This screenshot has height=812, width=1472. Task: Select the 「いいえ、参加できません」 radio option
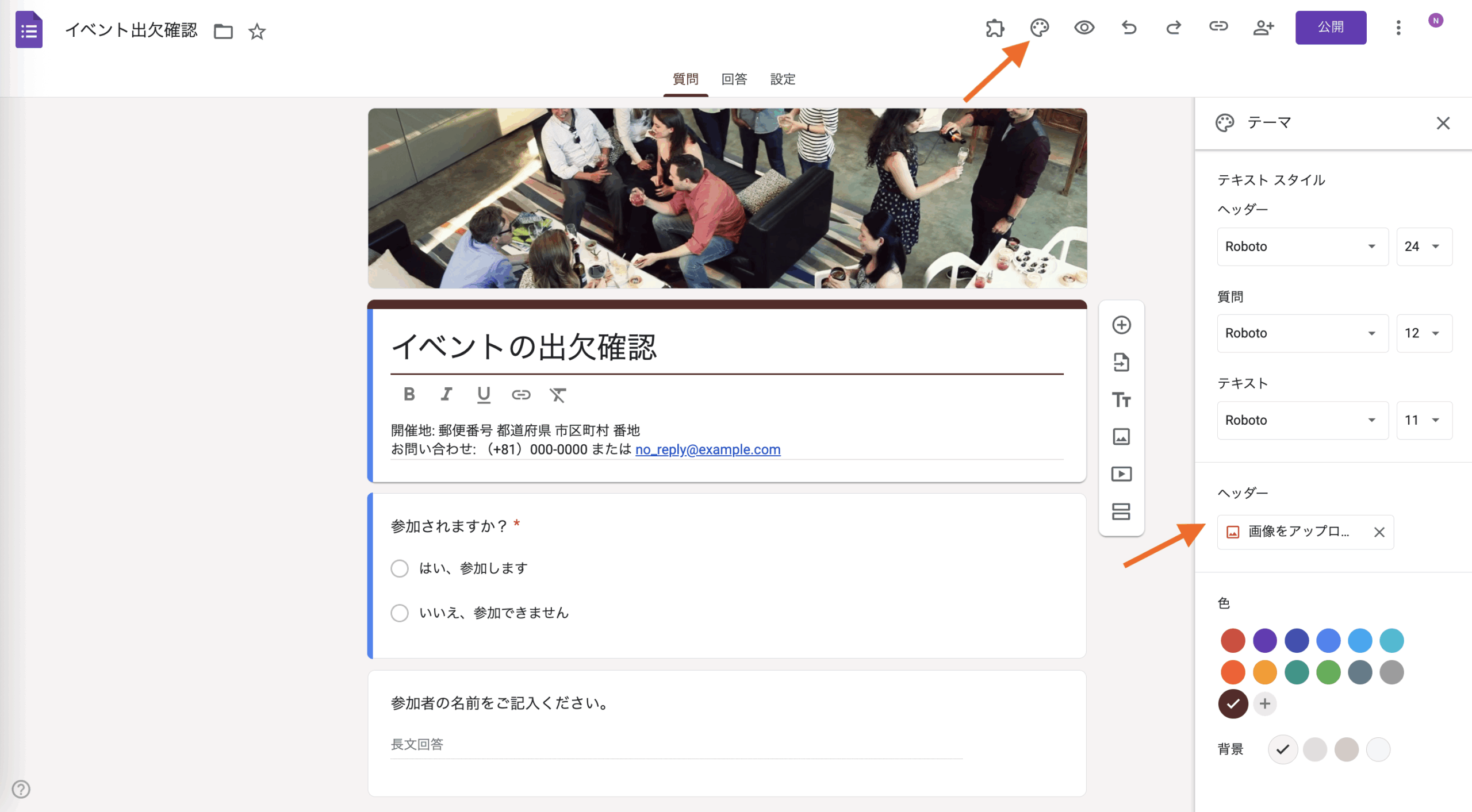[400, 613]
